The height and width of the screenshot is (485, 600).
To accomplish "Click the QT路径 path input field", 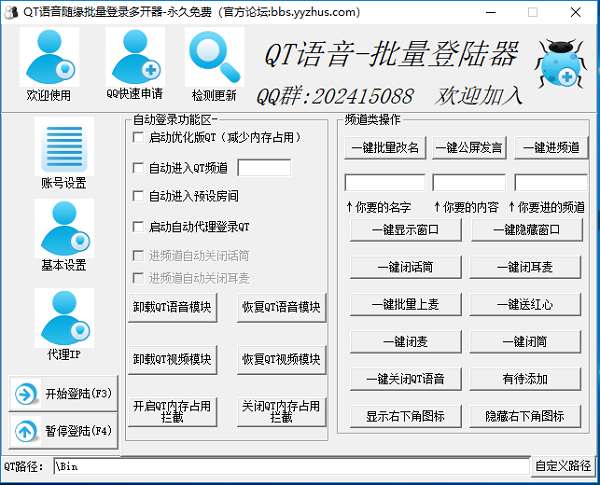I will click(x=292, y=467).
